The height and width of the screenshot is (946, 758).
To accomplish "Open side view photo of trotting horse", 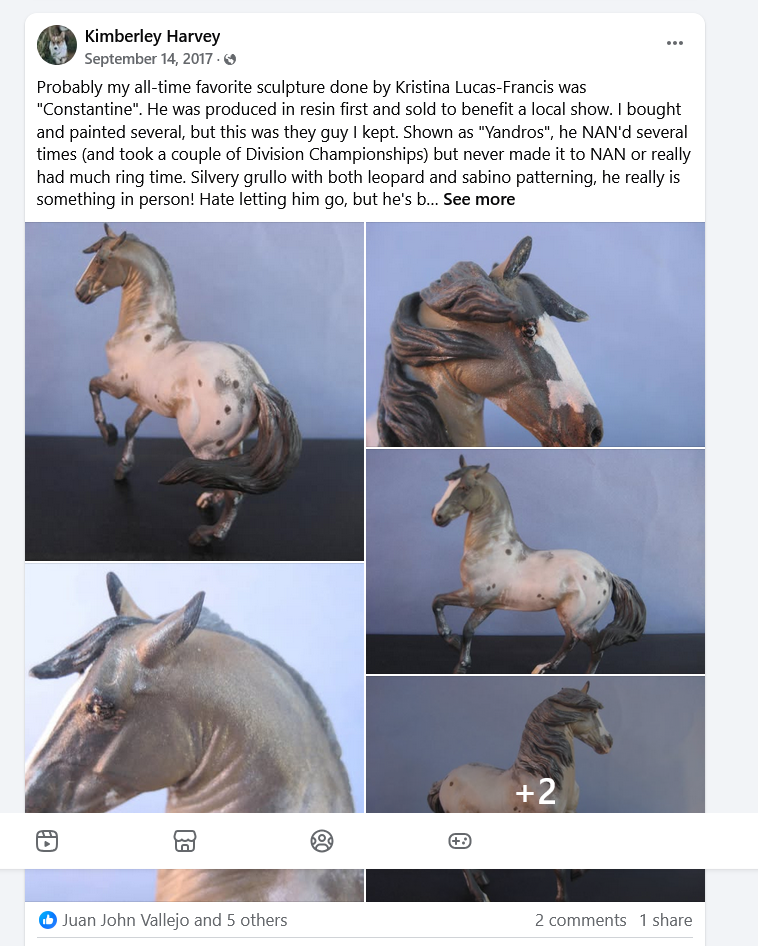I will pyautogui.click(x=535, y=561).
